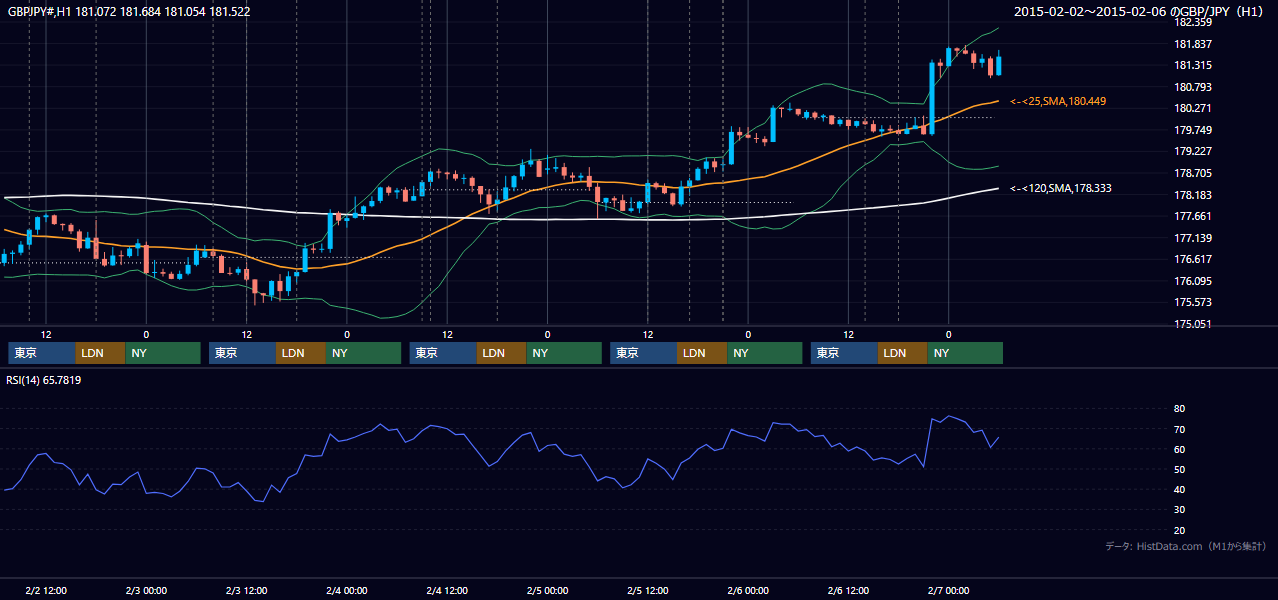Click the HistData.com data source credit
This screenshot has width=1278, height=600.
pos(1186,546)
